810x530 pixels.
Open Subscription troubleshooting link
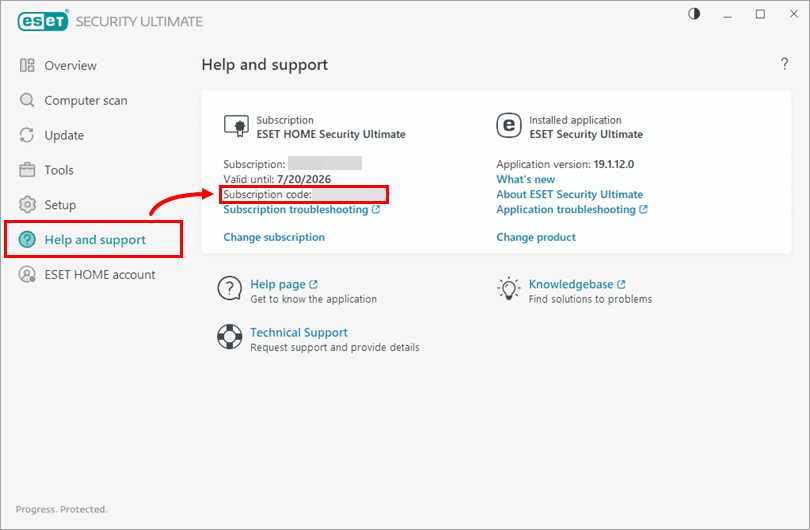295,210
